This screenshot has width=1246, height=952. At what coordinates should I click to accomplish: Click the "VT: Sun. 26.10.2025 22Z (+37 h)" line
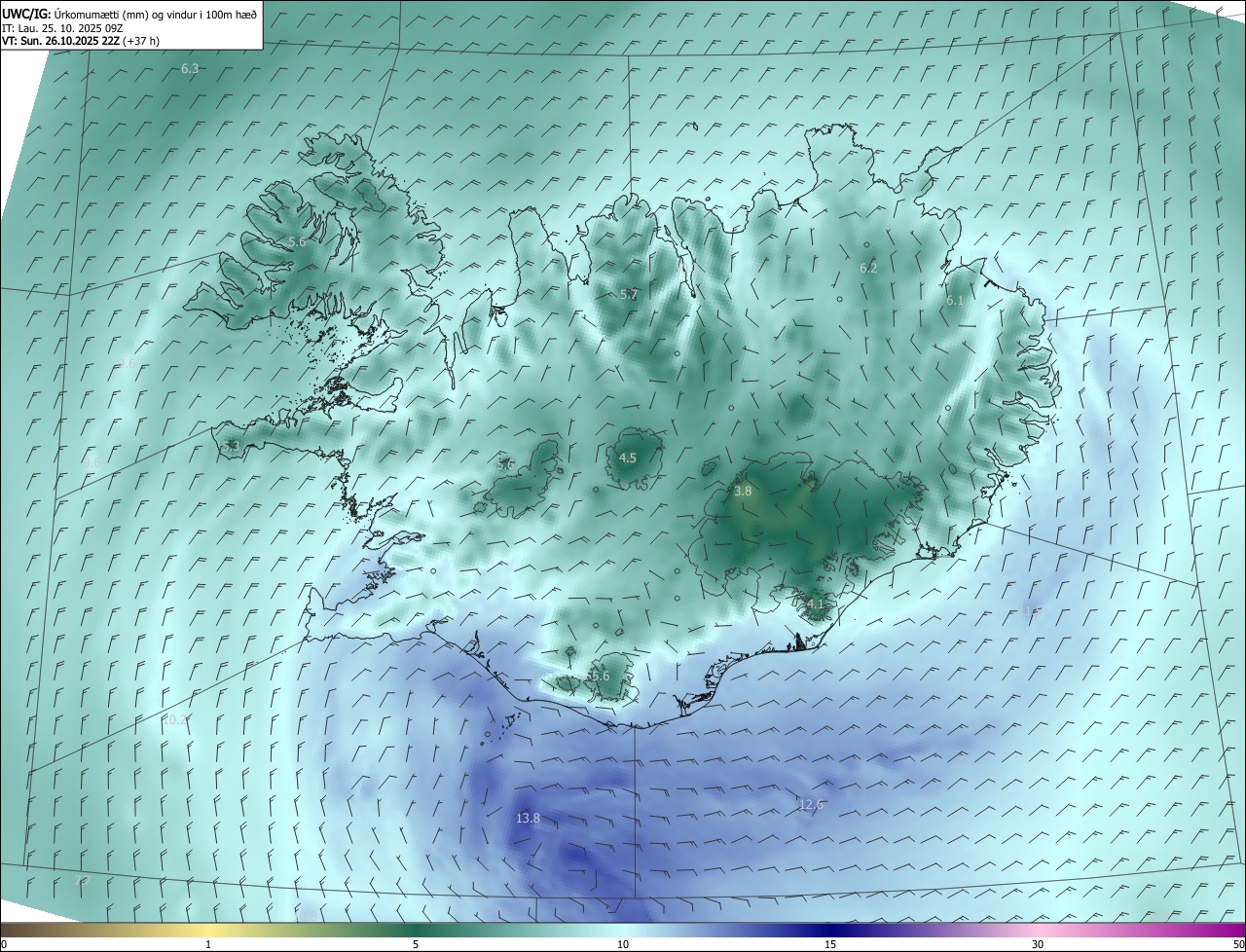(81, 41)
